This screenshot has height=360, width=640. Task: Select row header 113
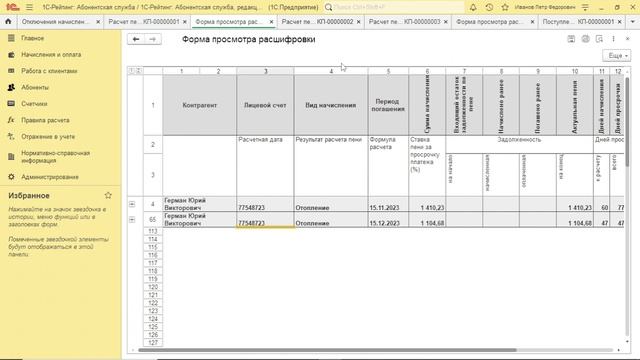153,231
